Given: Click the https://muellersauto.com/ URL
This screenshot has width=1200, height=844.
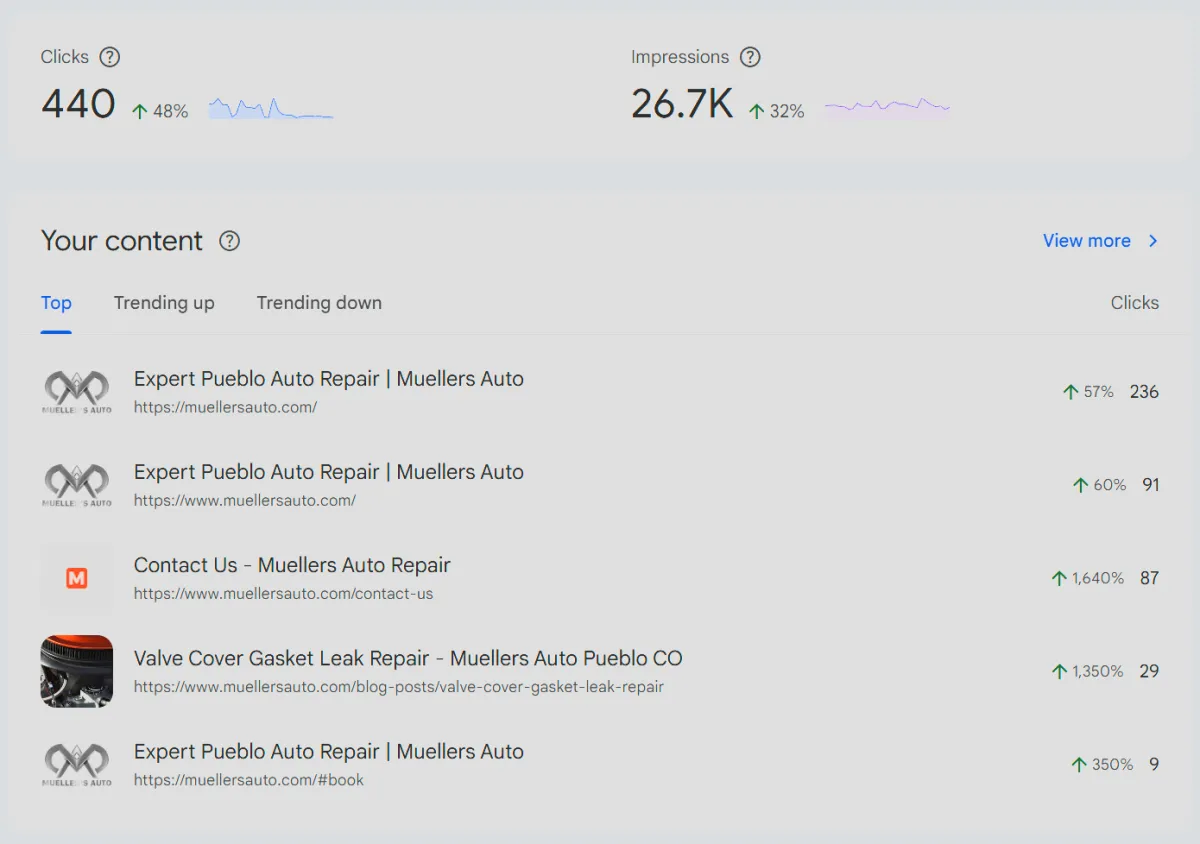Looking at the screenshot, I should [226, 407].
